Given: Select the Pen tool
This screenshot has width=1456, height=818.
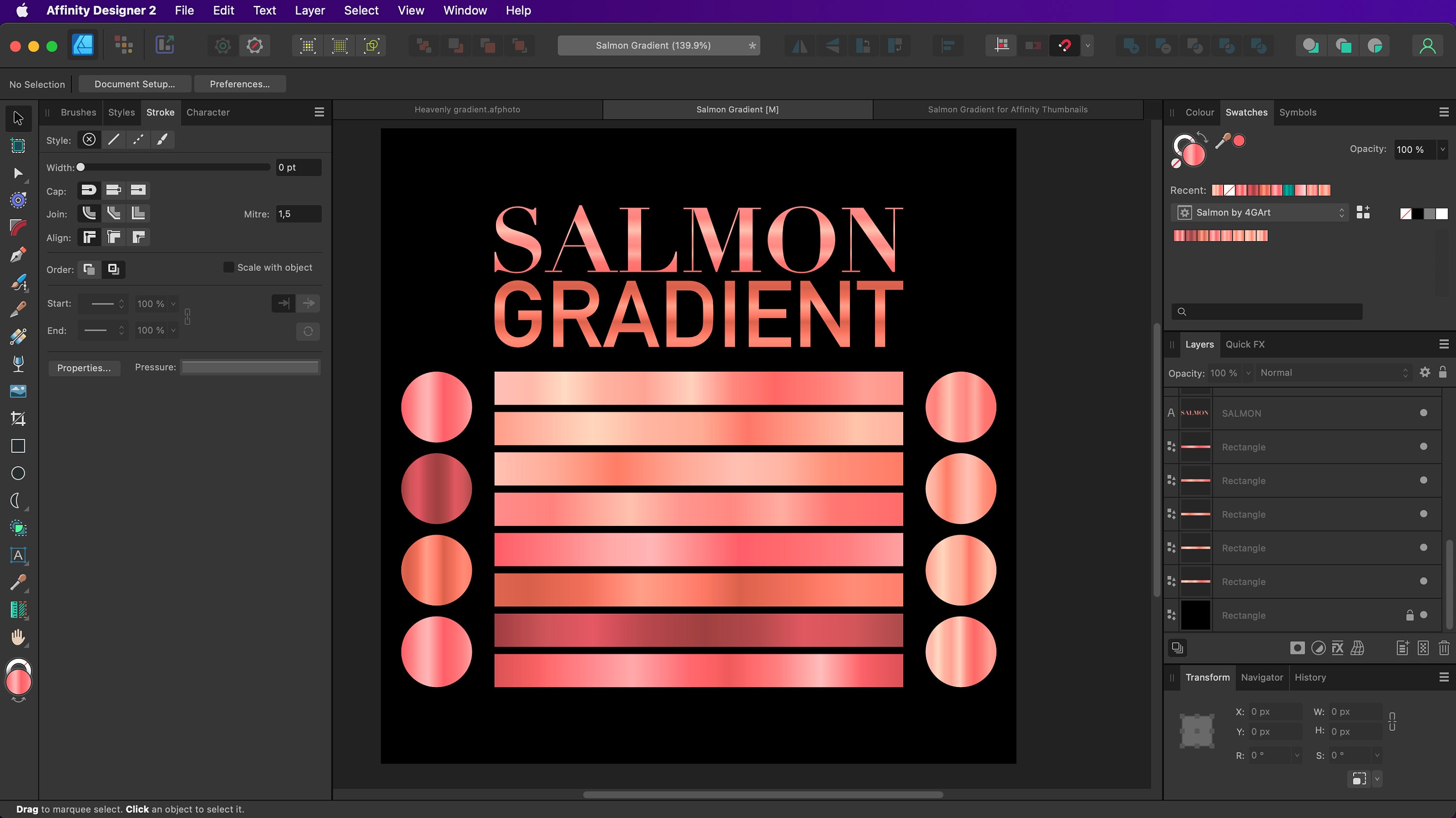Looking at the screenshot, I should [17, 255].
